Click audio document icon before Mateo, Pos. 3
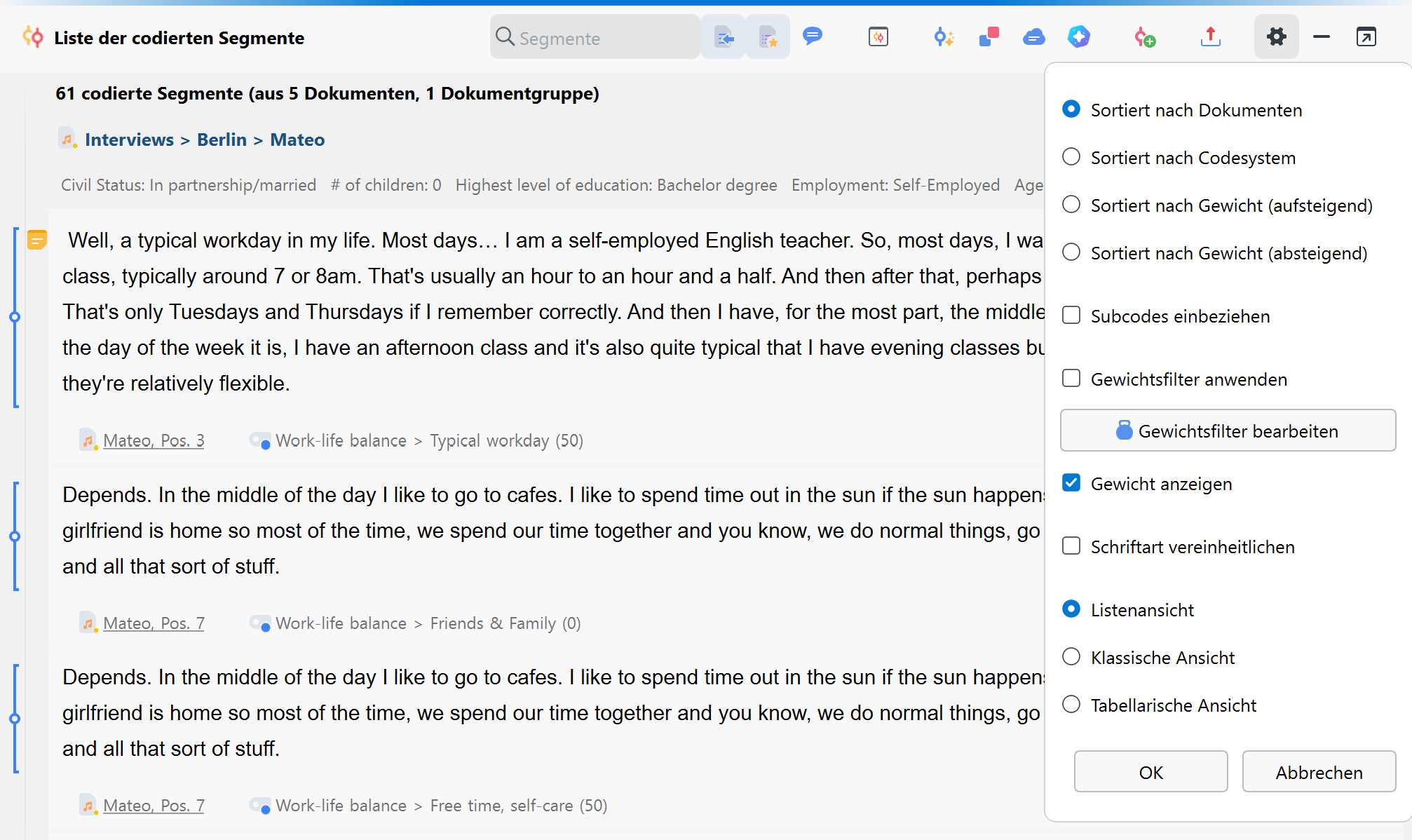 tap(88, 440)
